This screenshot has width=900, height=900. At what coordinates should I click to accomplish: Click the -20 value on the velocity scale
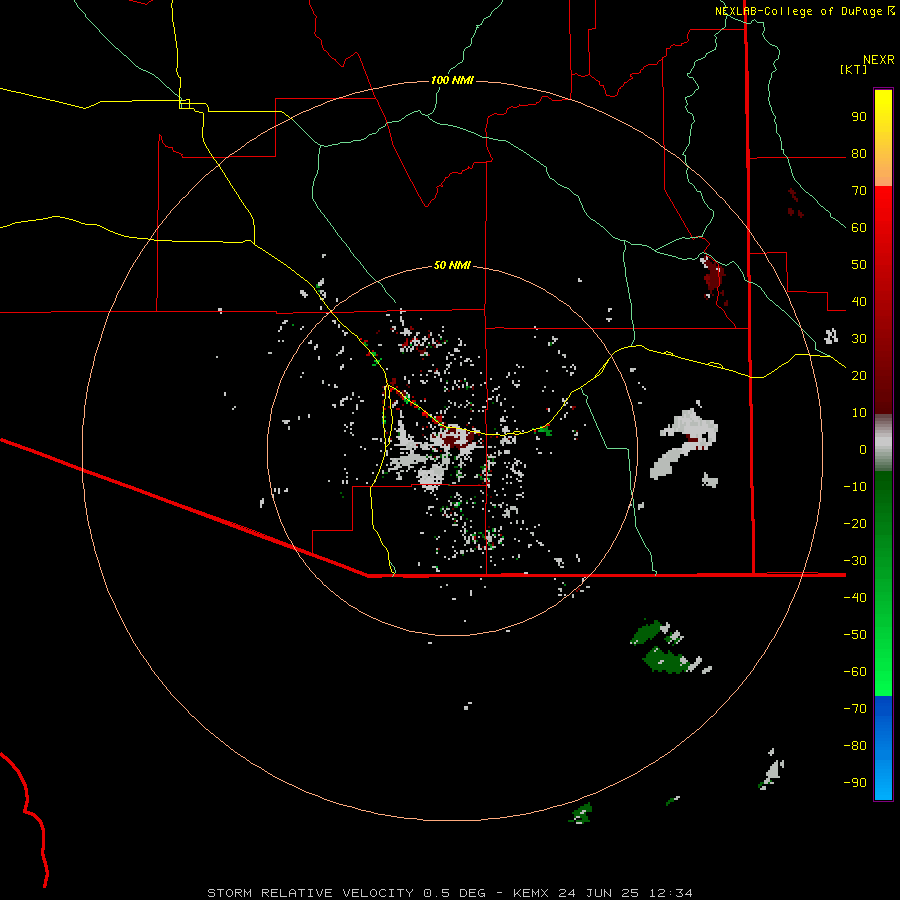(x=855, y=524)
